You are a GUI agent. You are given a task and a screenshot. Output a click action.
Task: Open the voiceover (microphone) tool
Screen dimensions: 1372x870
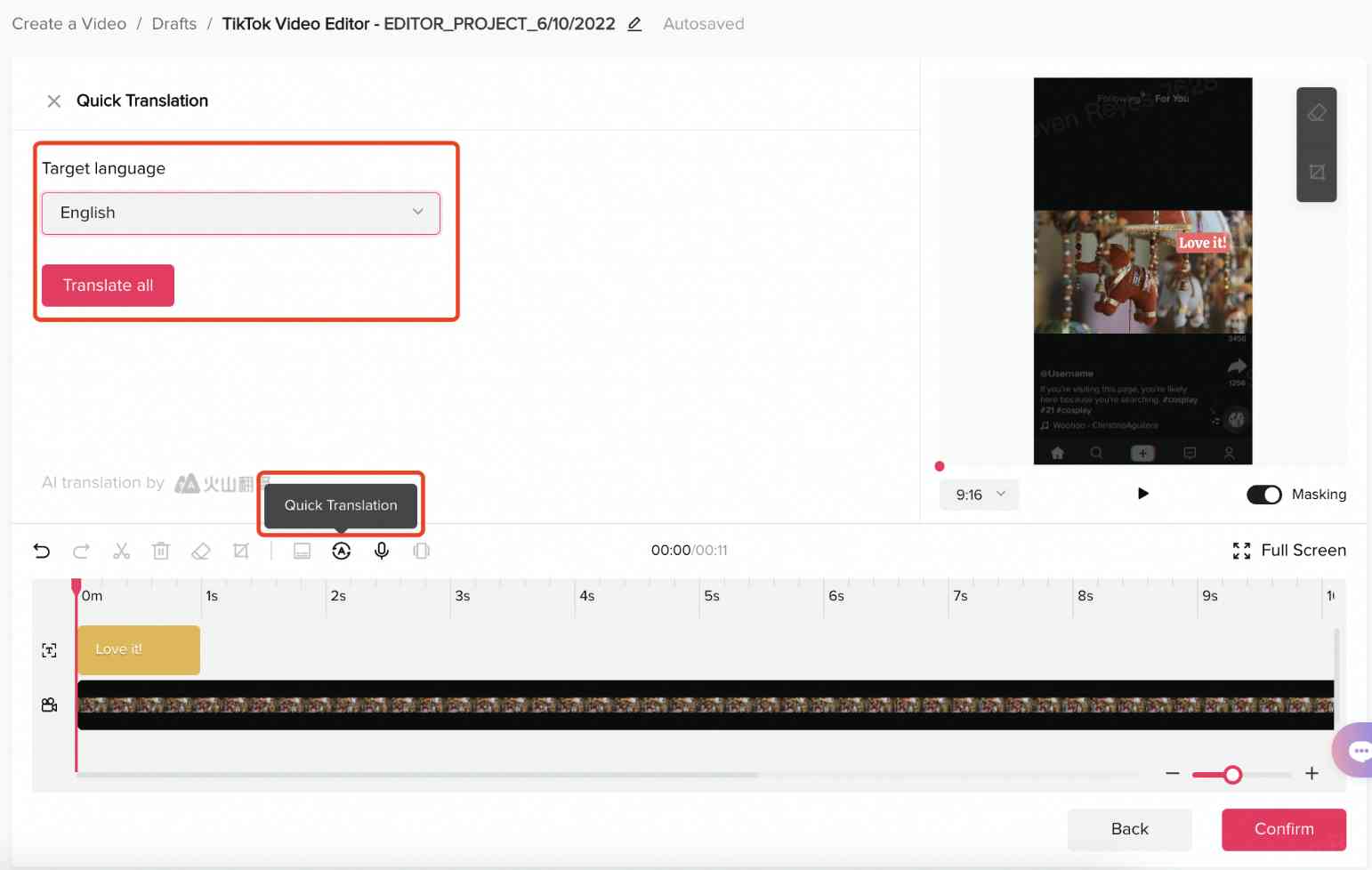click(382, 551)
